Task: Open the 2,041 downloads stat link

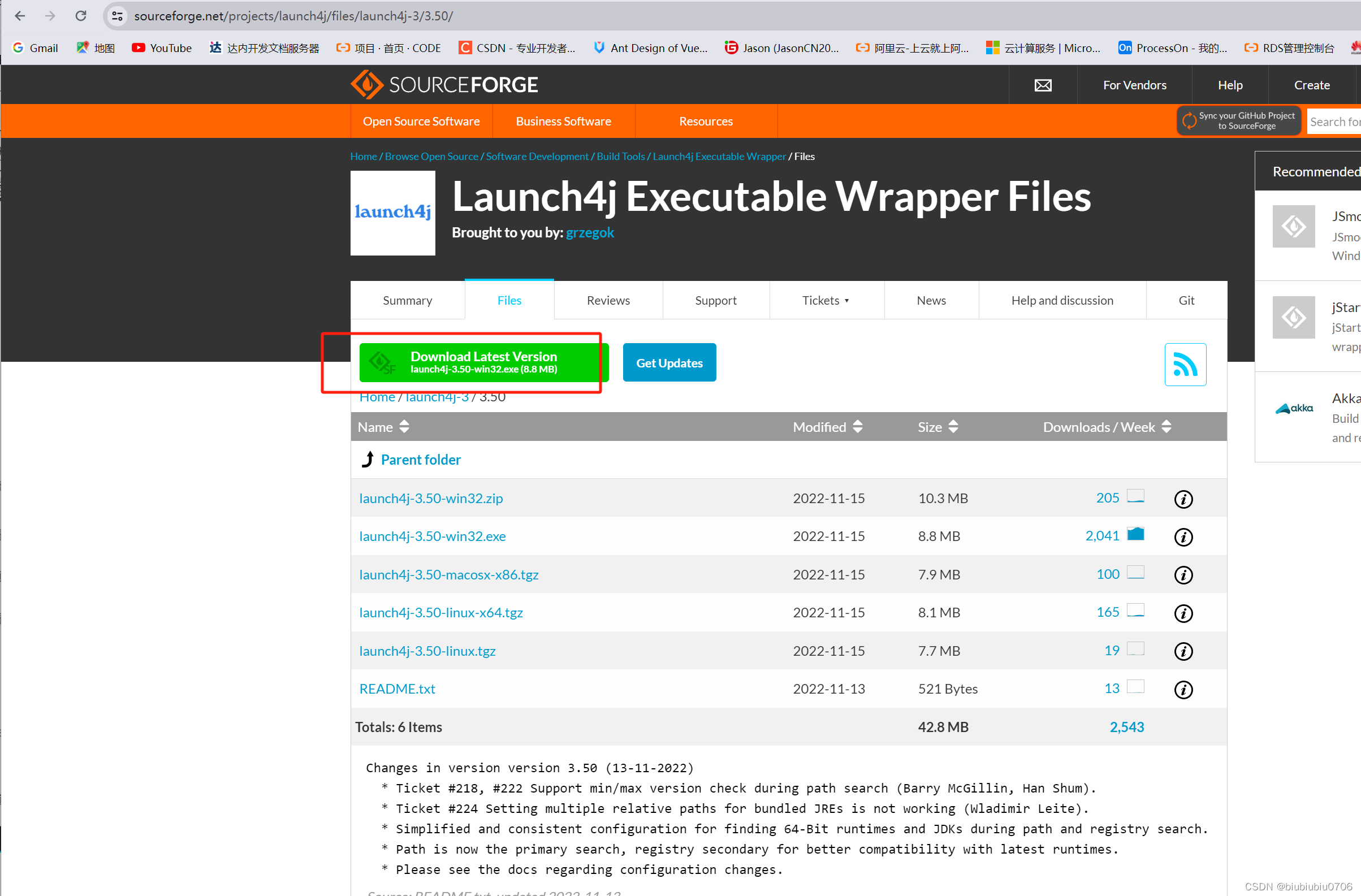Action: pos(1102,536)
